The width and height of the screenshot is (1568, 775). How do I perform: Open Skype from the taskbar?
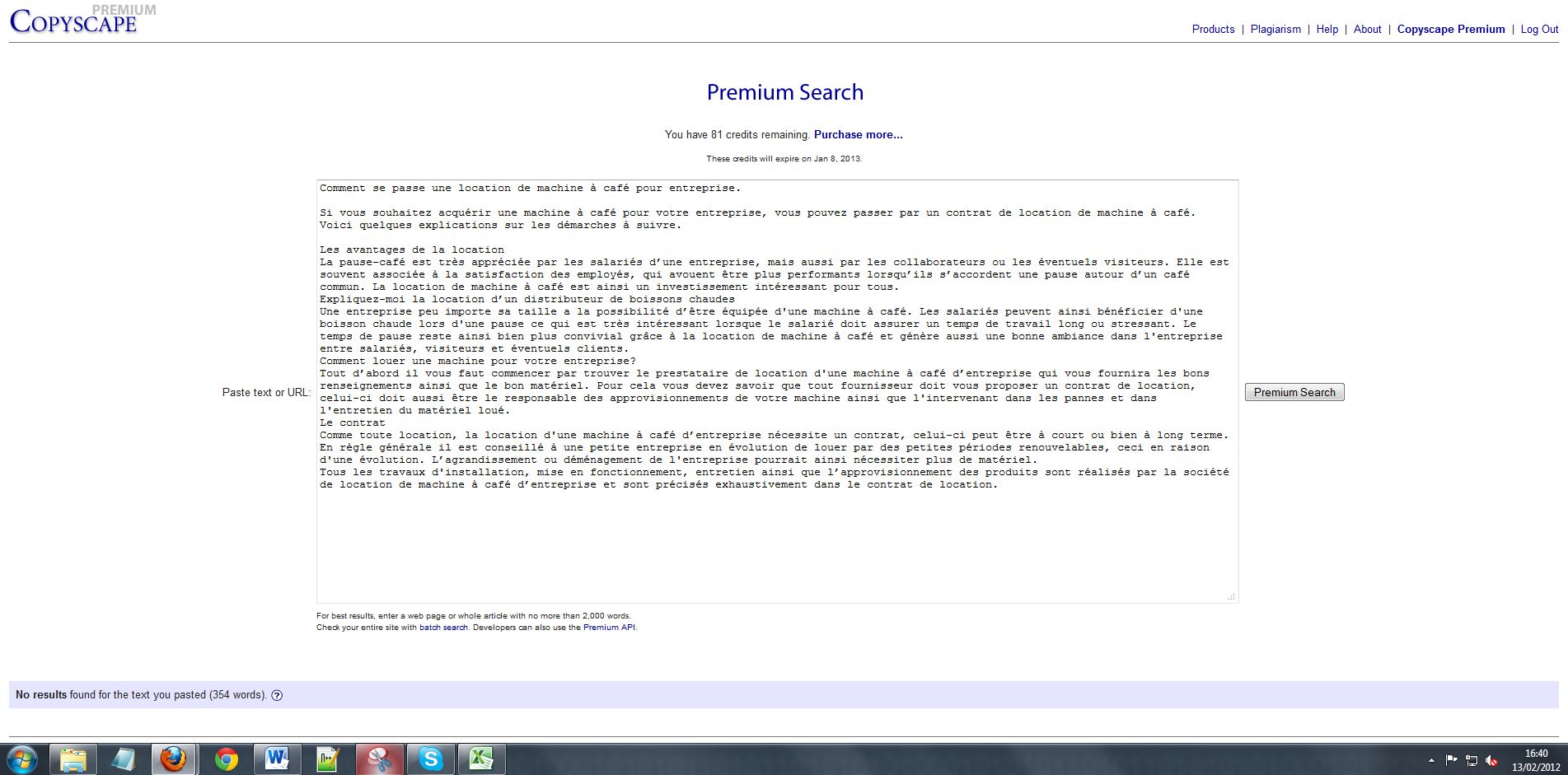431,759
